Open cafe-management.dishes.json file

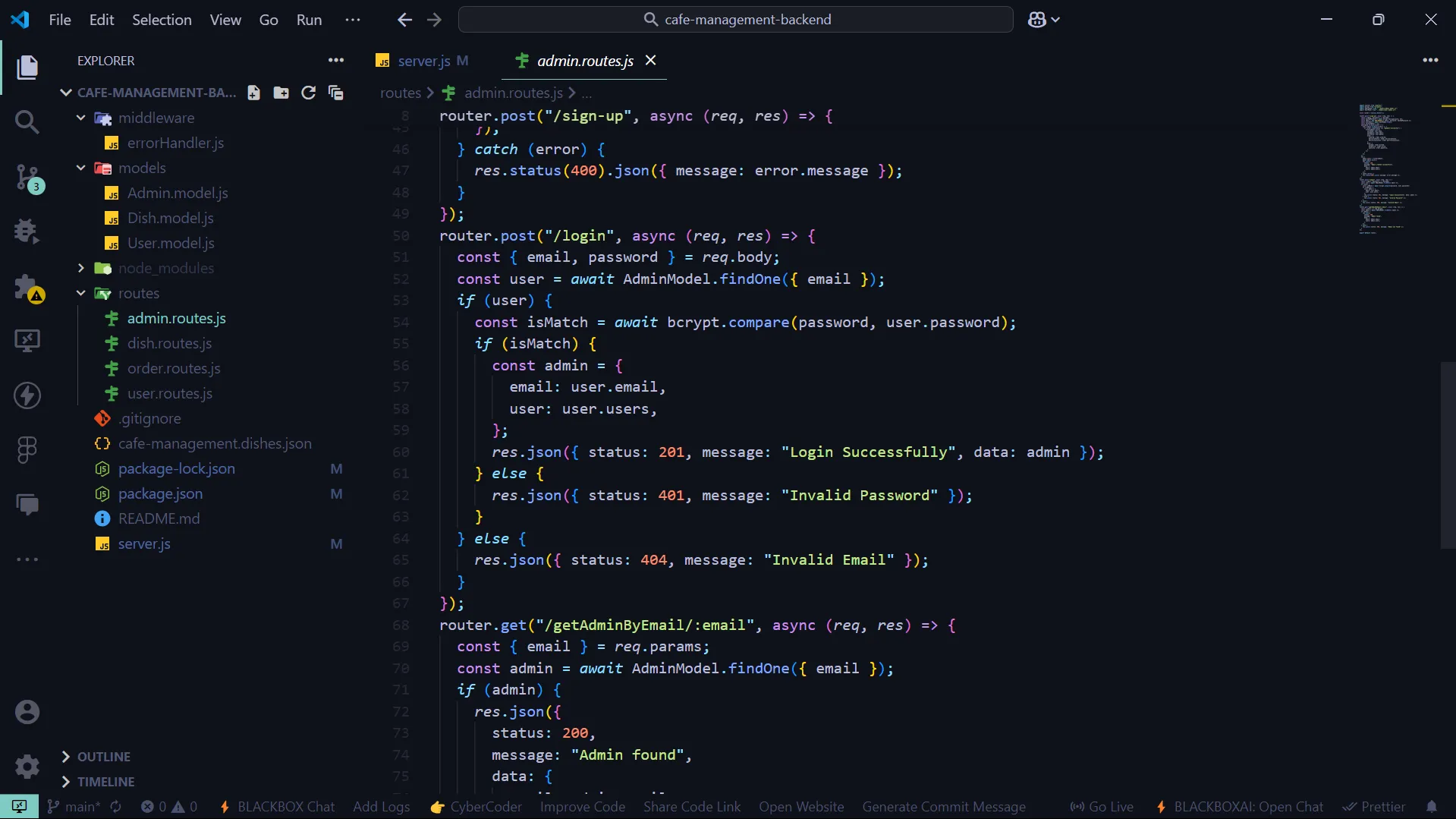click(215, 443)
